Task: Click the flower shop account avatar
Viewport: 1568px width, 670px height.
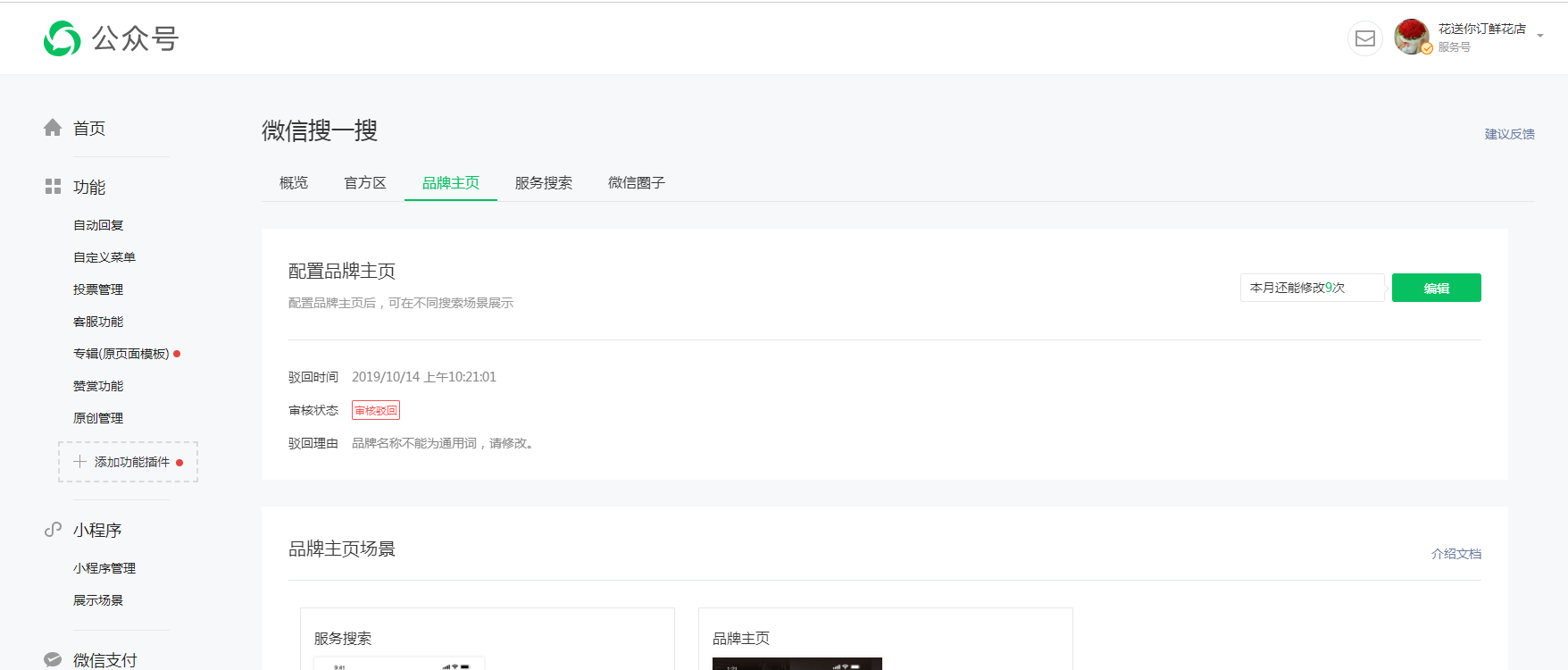Action: coord(1412,37)
